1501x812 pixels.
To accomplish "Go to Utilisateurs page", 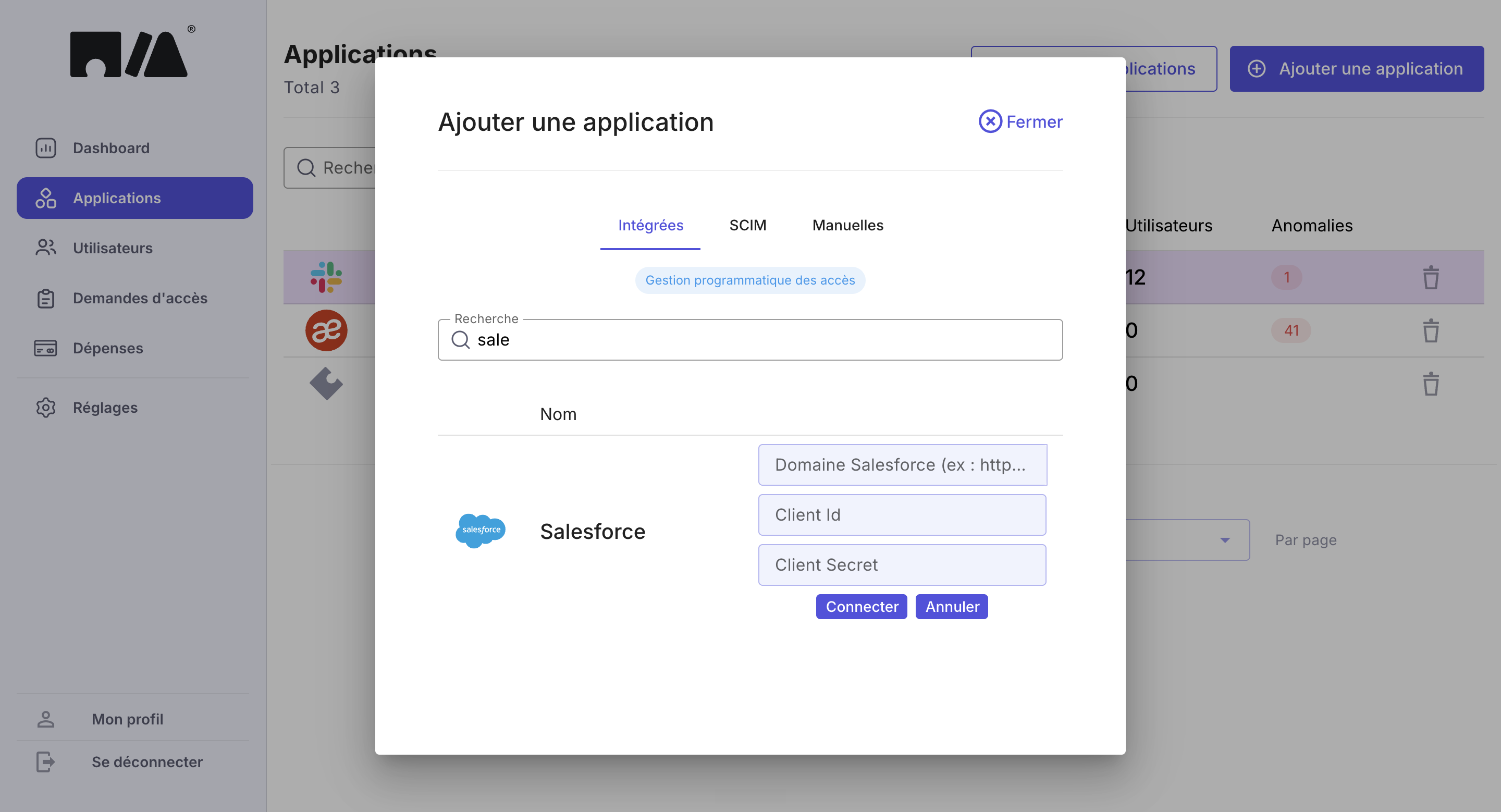I will [x=134, y=248].
